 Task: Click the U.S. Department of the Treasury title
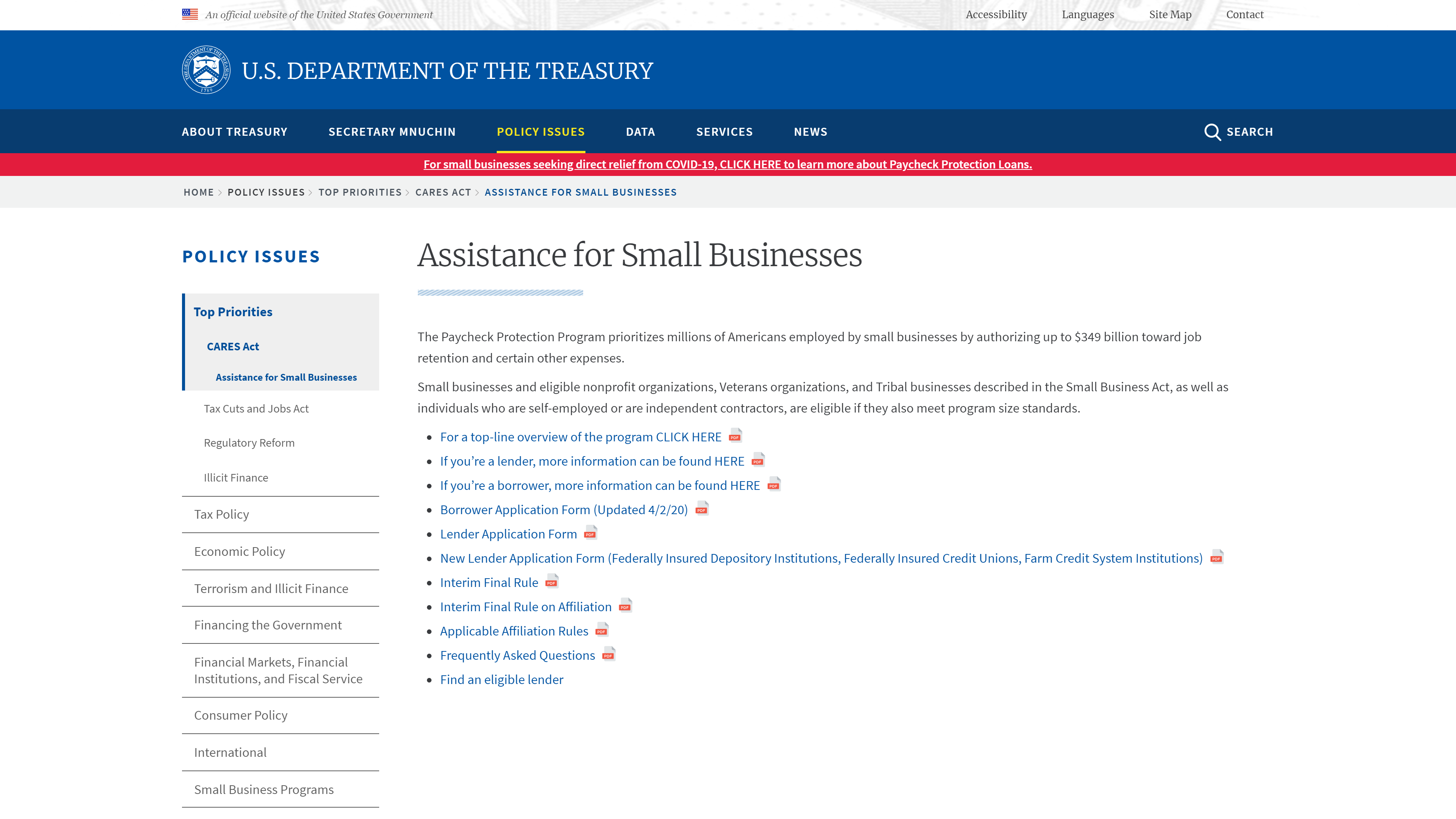click(x=447, y=71)
